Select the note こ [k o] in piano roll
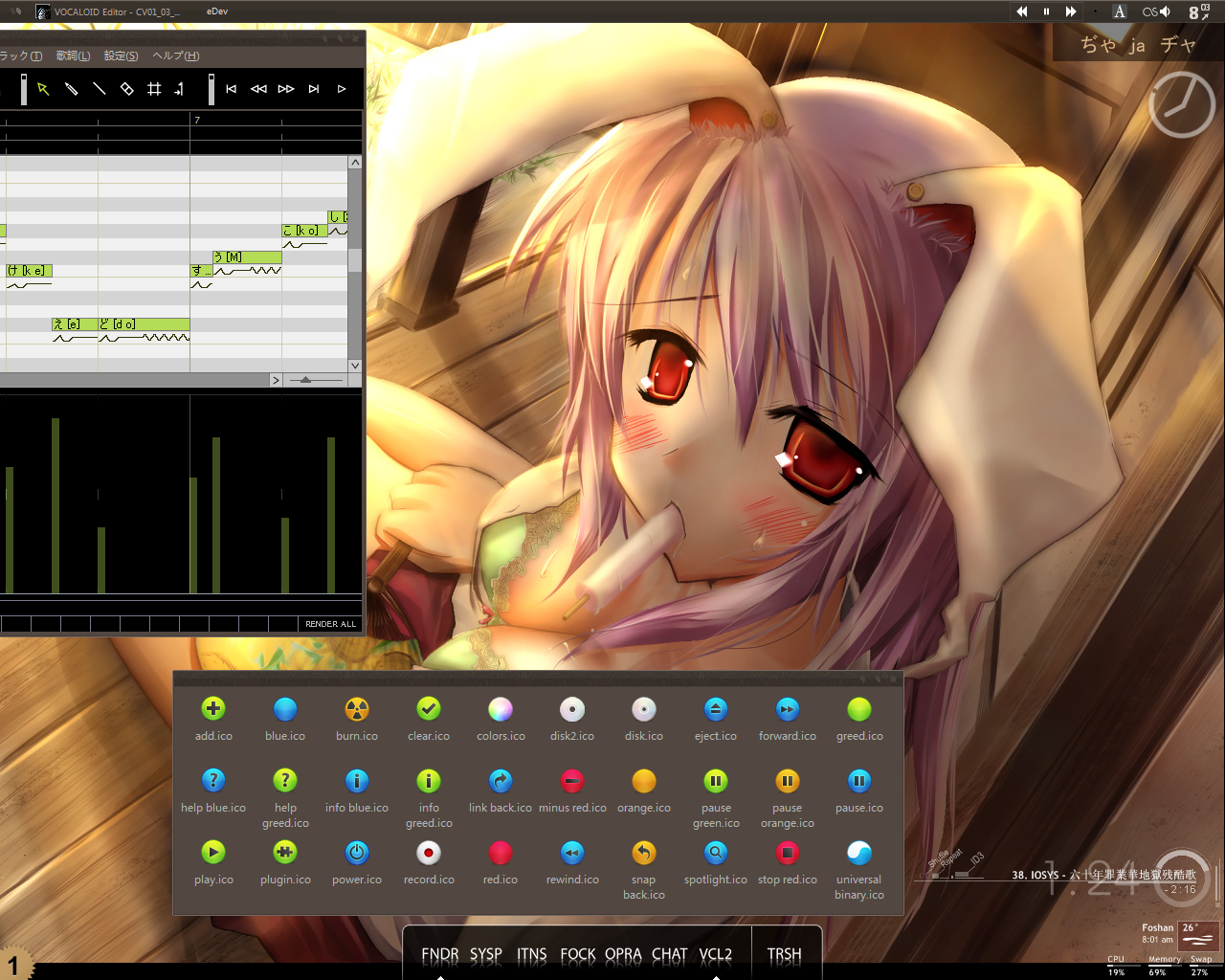The image size is (1225, 980). point(304,231)
